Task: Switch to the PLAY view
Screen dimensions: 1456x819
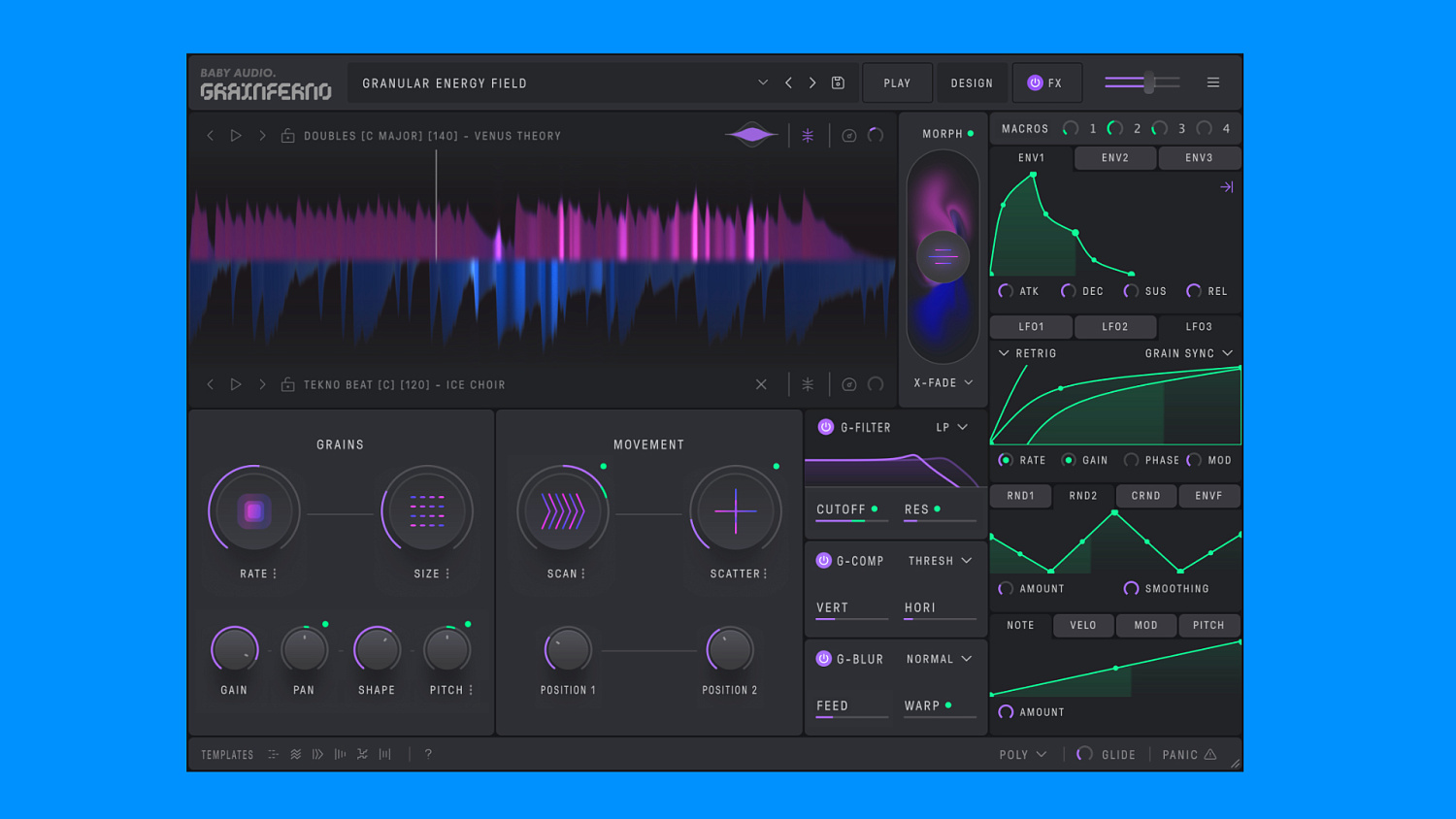Action: [x=898, y=83]
